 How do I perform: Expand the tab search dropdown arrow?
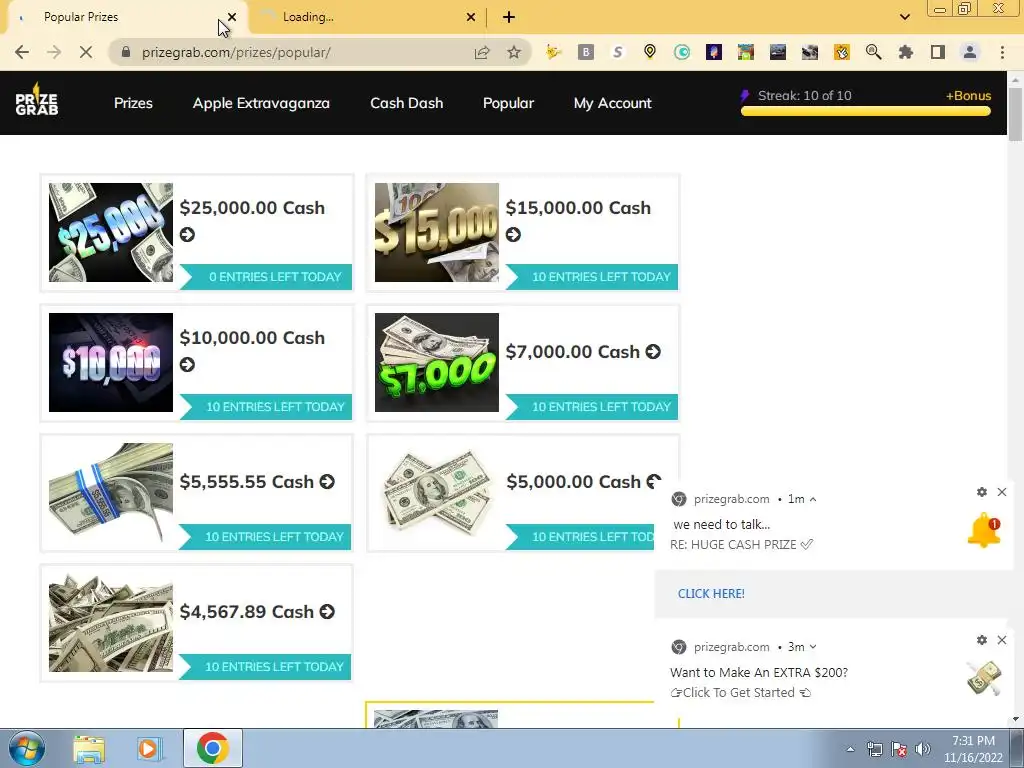[904, 17]
